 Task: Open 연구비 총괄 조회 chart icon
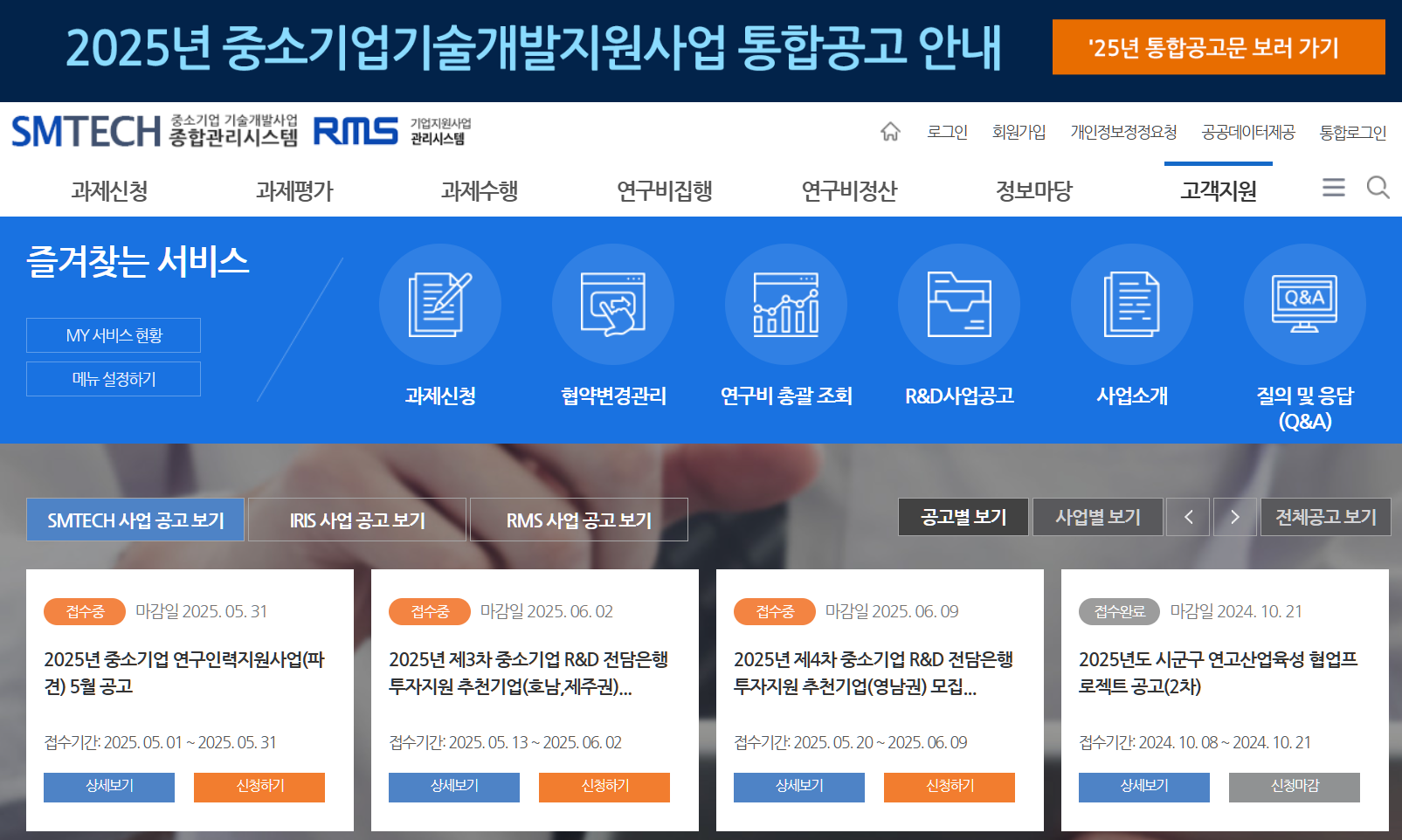click(785, 304)
